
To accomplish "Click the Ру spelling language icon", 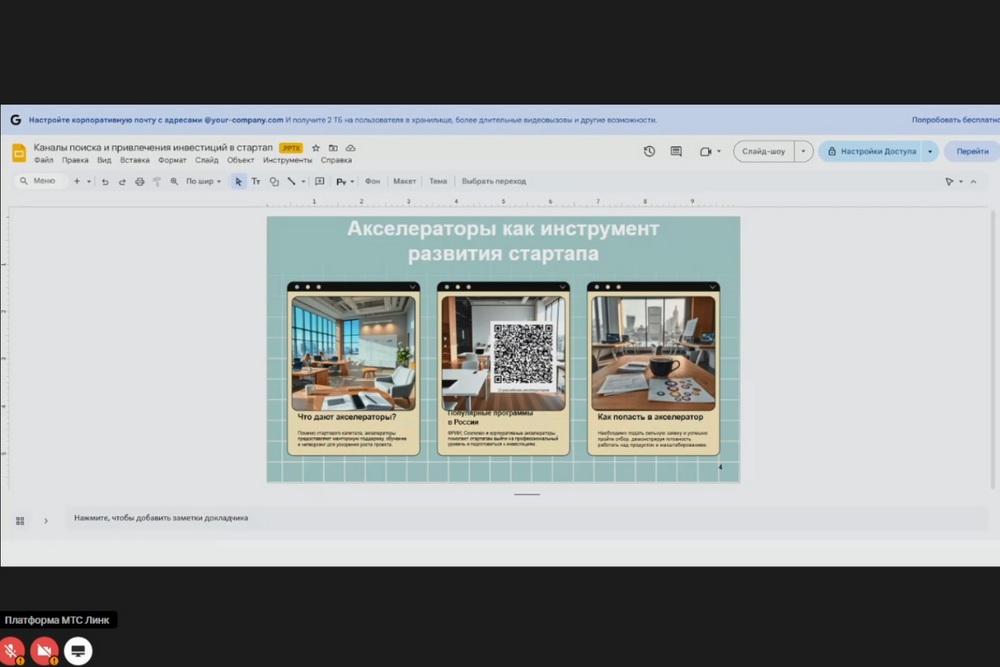I will [341, 182].
